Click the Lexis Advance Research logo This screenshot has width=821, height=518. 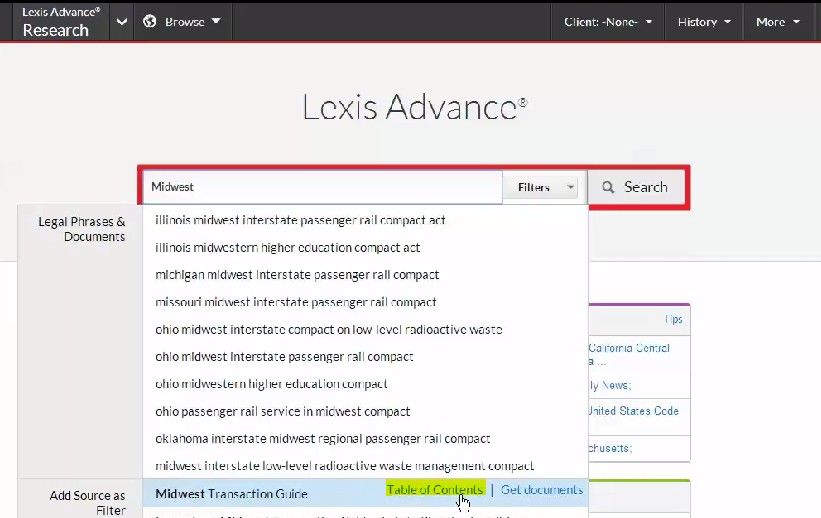pos(61,22)
